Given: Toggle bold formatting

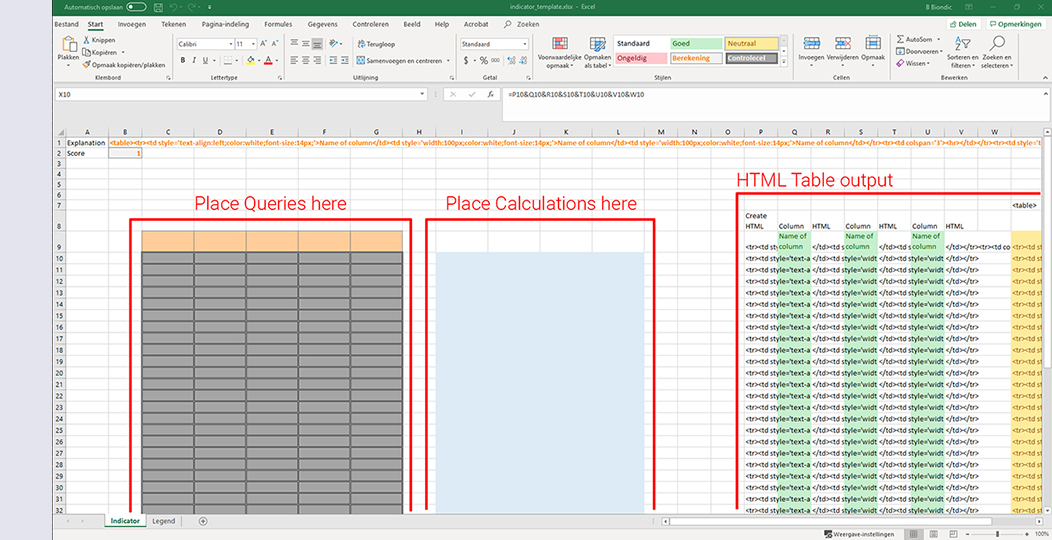Looking at the screenshot, I should (183, 60).
